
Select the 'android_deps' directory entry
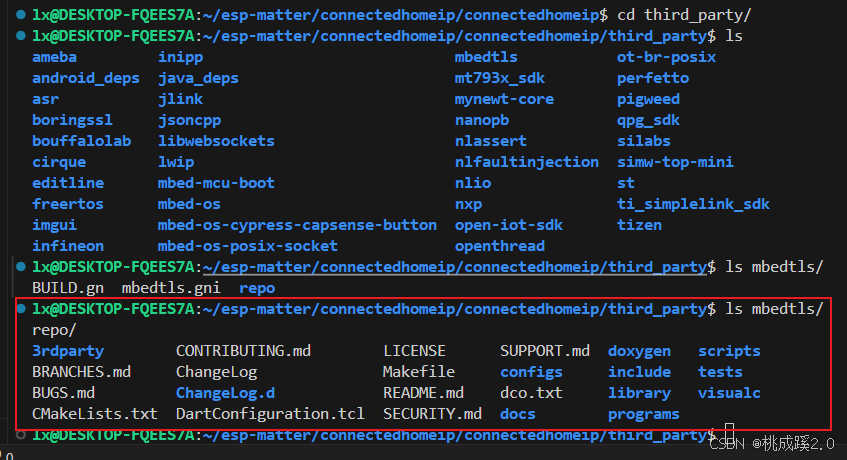click(x=86, y=78)
